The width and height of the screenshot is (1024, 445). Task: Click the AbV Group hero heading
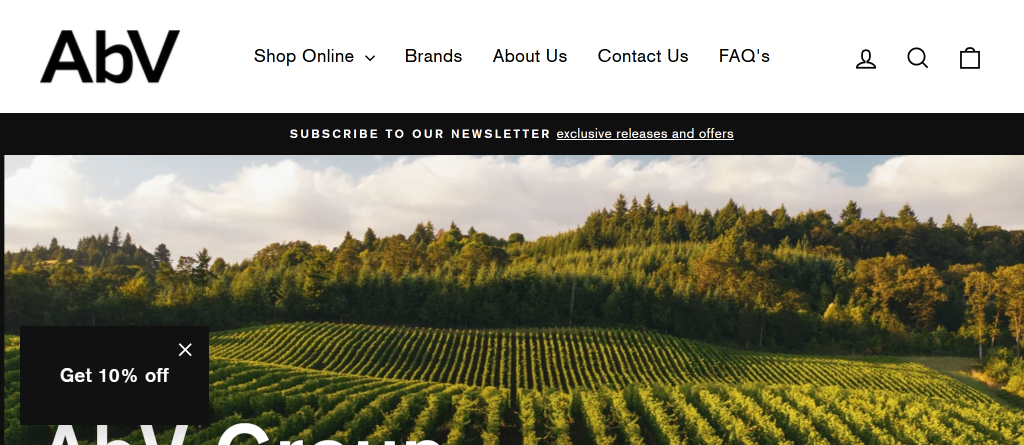pos(242,433)
